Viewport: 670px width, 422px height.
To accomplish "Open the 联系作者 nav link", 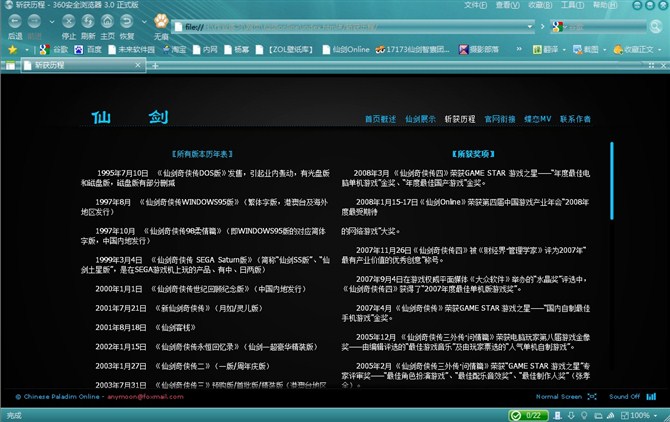I will (x=575, y=119).
